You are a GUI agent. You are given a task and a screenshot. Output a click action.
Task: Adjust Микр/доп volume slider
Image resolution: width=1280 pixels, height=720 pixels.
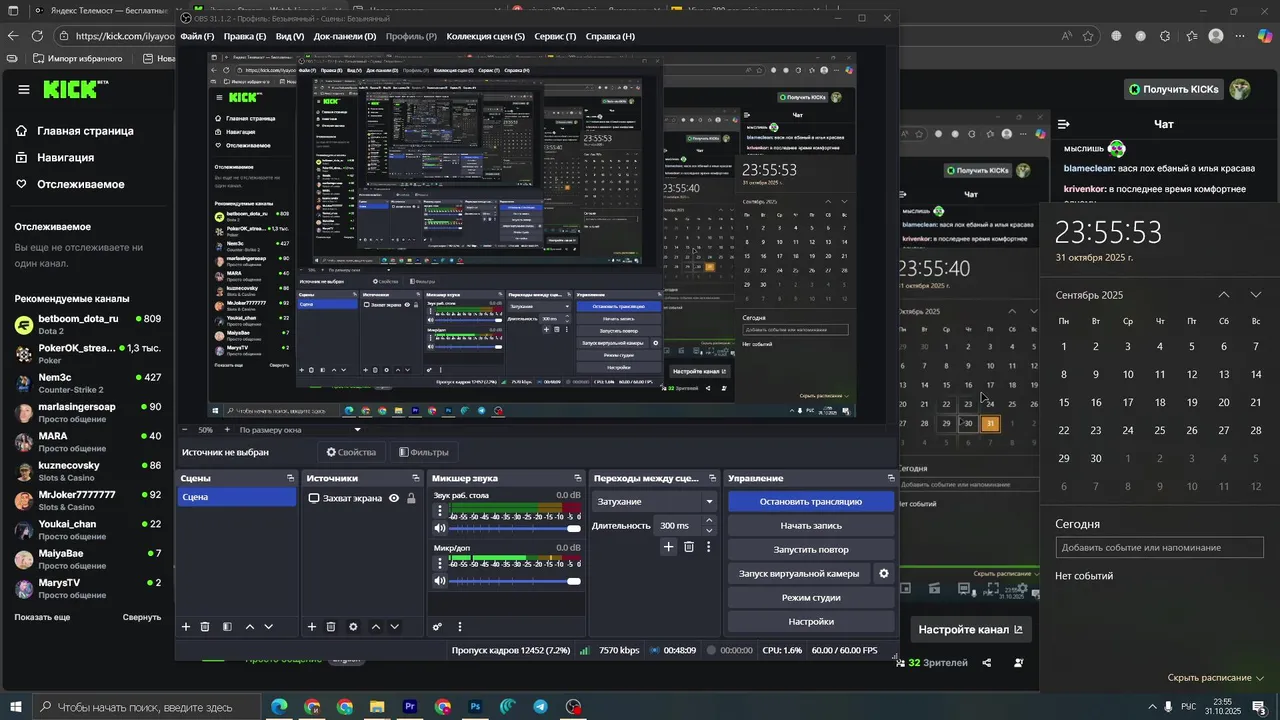[x=515, y=581]
